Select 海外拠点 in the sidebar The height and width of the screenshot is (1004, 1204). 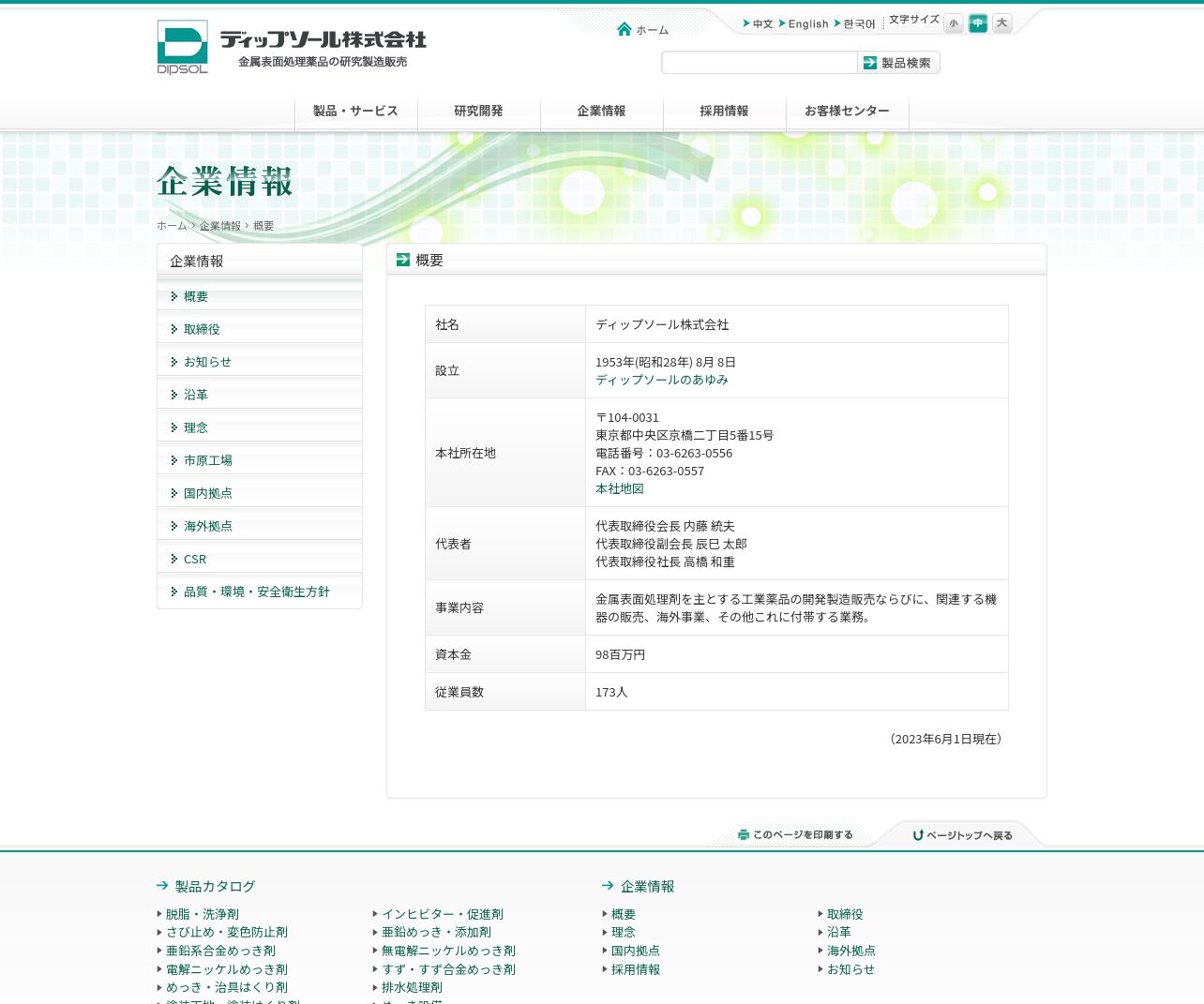(x=260, y=526)
